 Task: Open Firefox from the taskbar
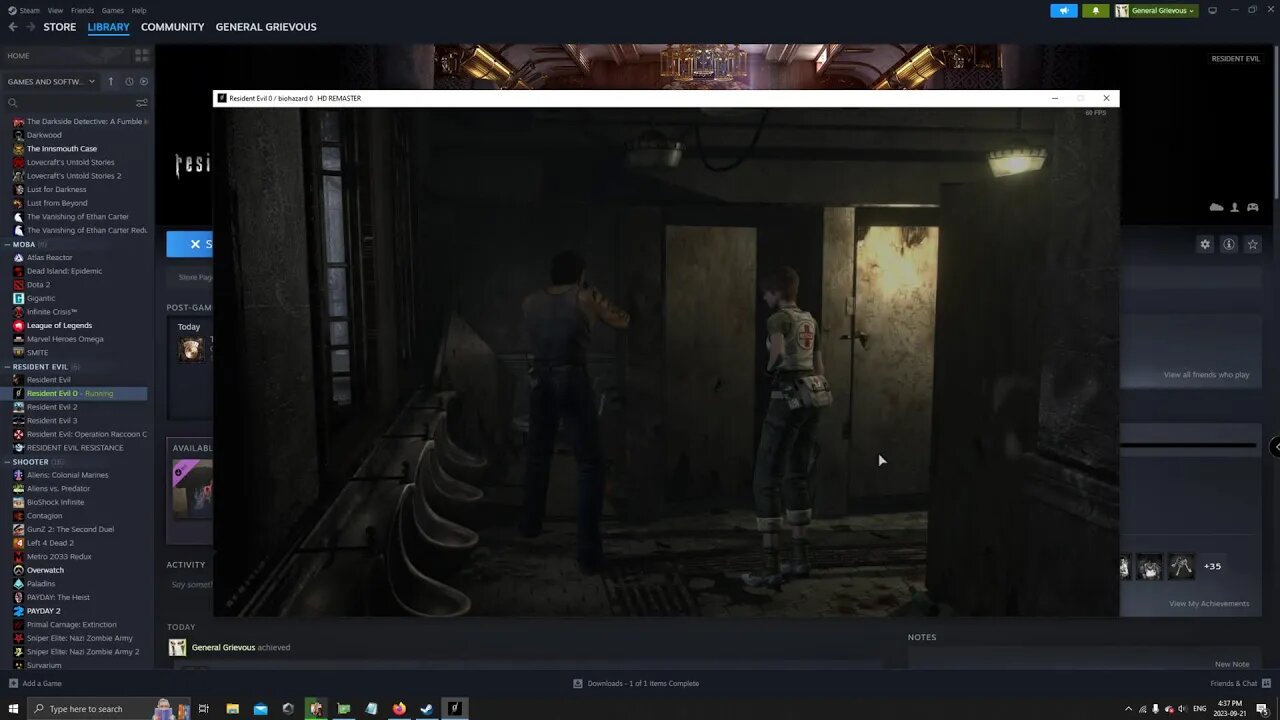399,709
